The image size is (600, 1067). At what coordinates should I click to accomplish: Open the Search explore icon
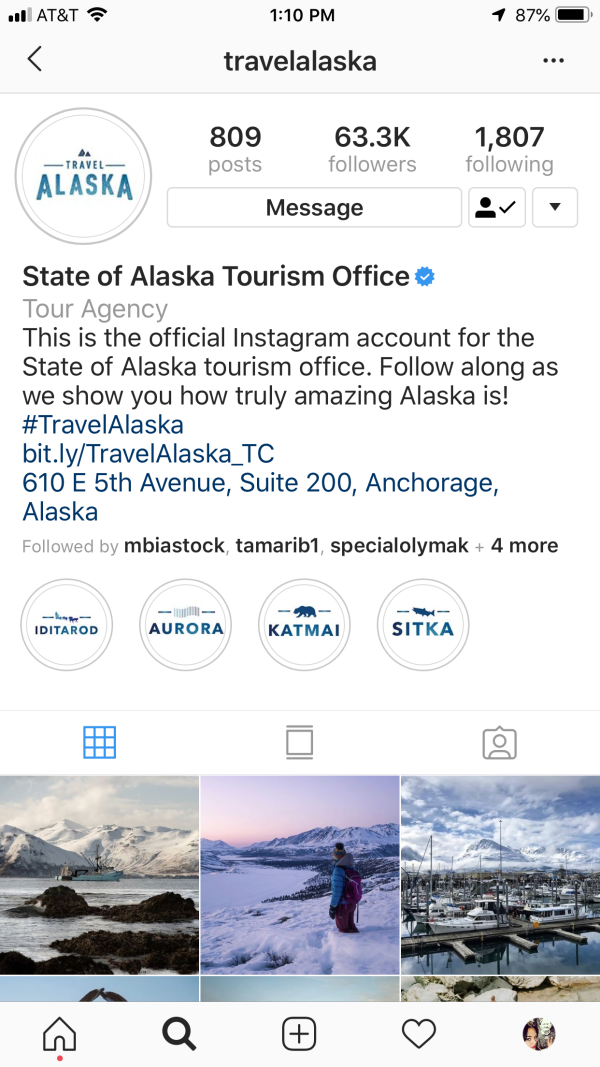point(179,1034)
